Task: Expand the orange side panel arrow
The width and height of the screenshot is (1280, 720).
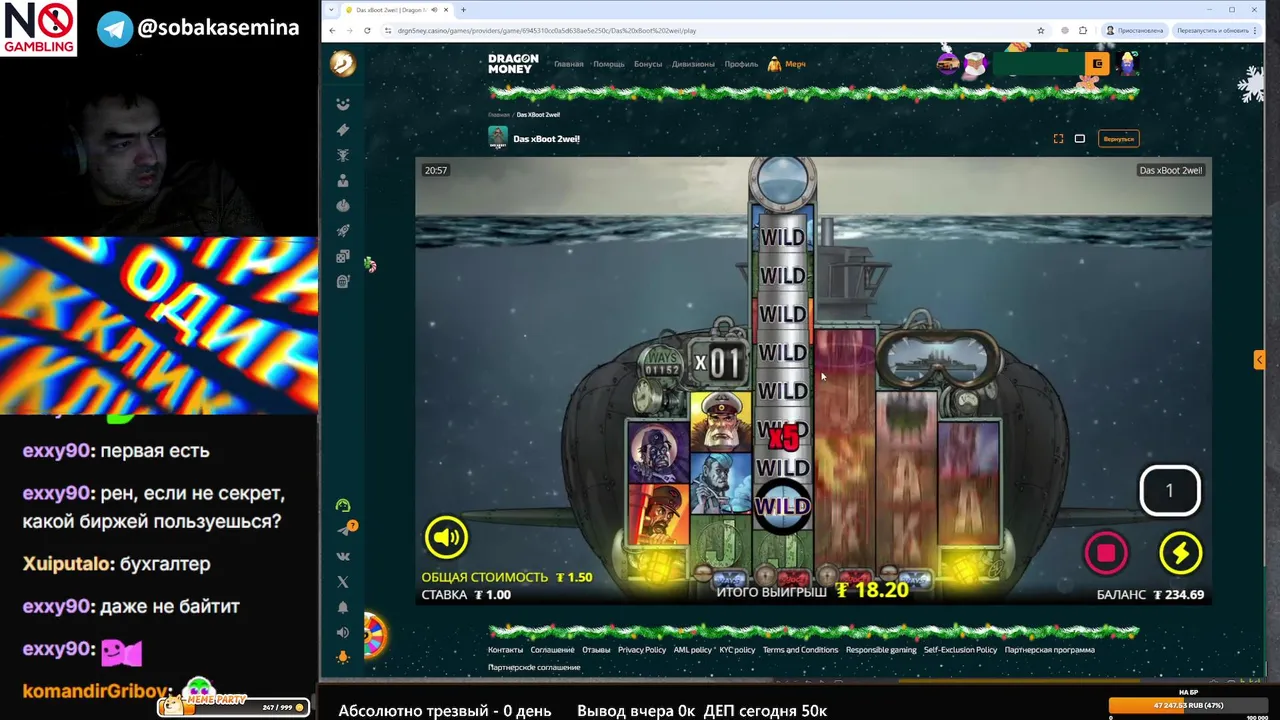Action: (1259, 360)
